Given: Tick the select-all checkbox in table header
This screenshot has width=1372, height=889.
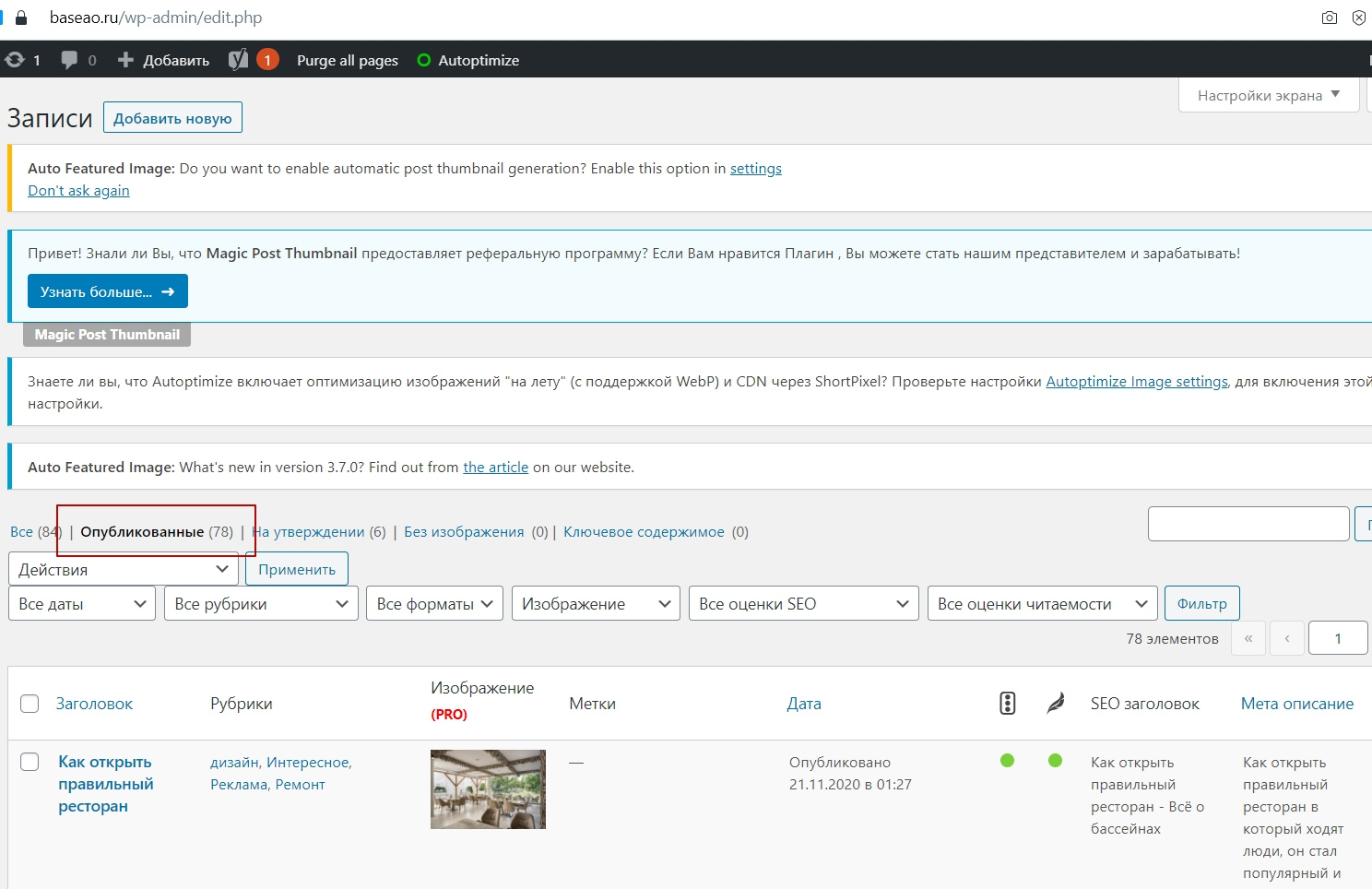Looking at the screenshot, I should (30, 704).
